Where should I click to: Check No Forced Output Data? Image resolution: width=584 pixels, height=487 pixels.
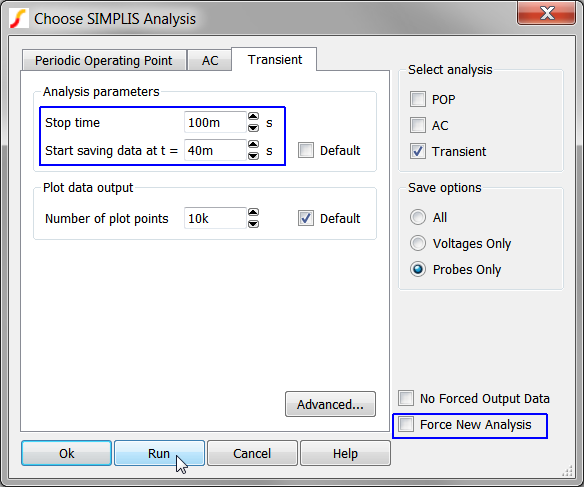[406, 398]
